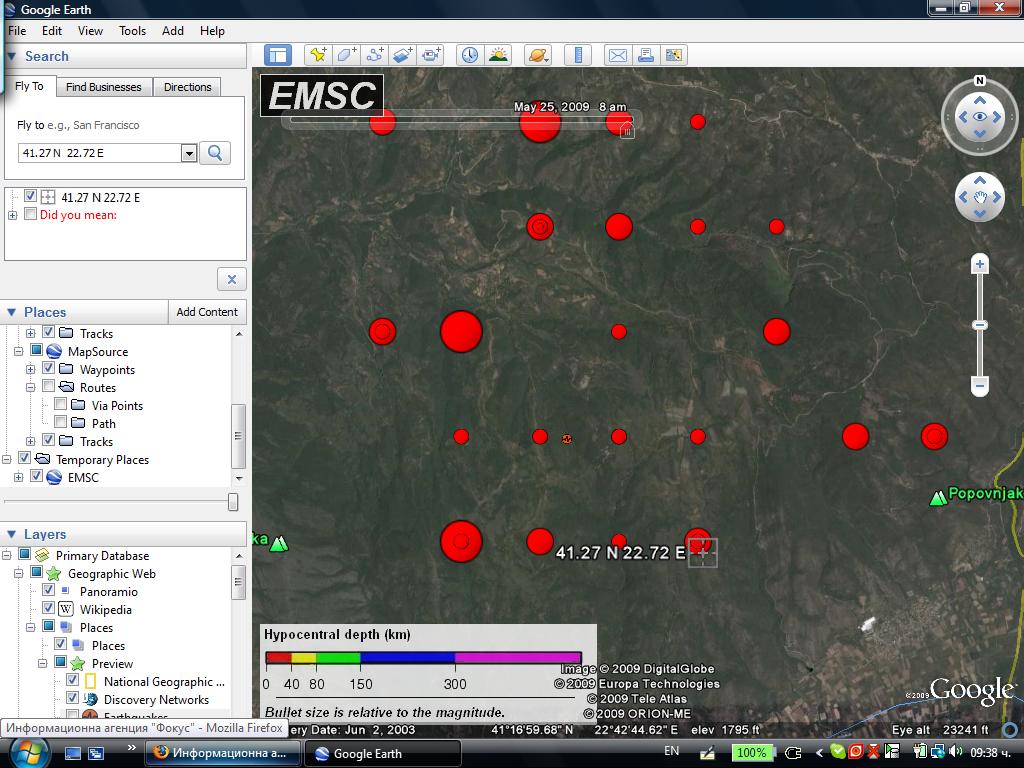Open the Edit menu
The width and height of the screenshot is (1024, 768).
click(x=52, y=31)
